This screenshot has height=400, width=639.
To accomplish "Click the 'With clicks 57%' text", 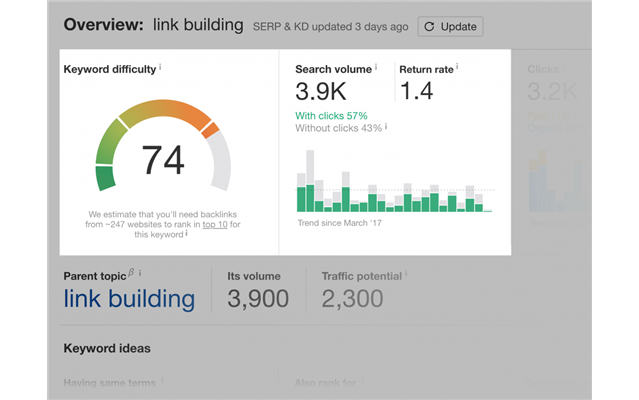I will pos(331,116).
